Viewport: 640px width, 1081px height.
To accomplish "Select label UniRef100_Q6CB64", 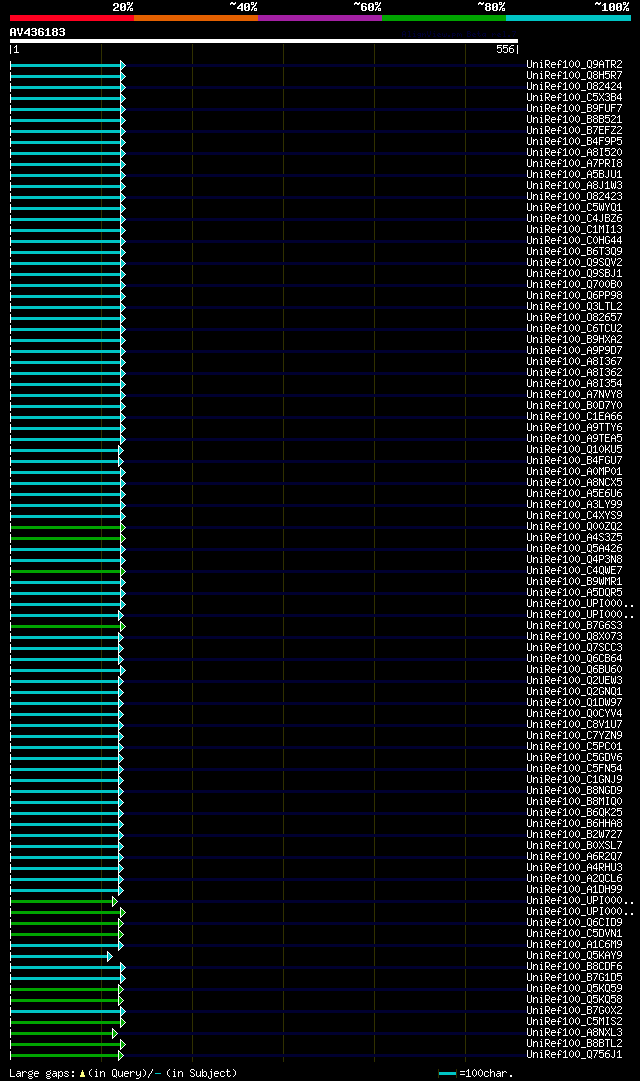I will pyautogui.click(x=574, y=660).
